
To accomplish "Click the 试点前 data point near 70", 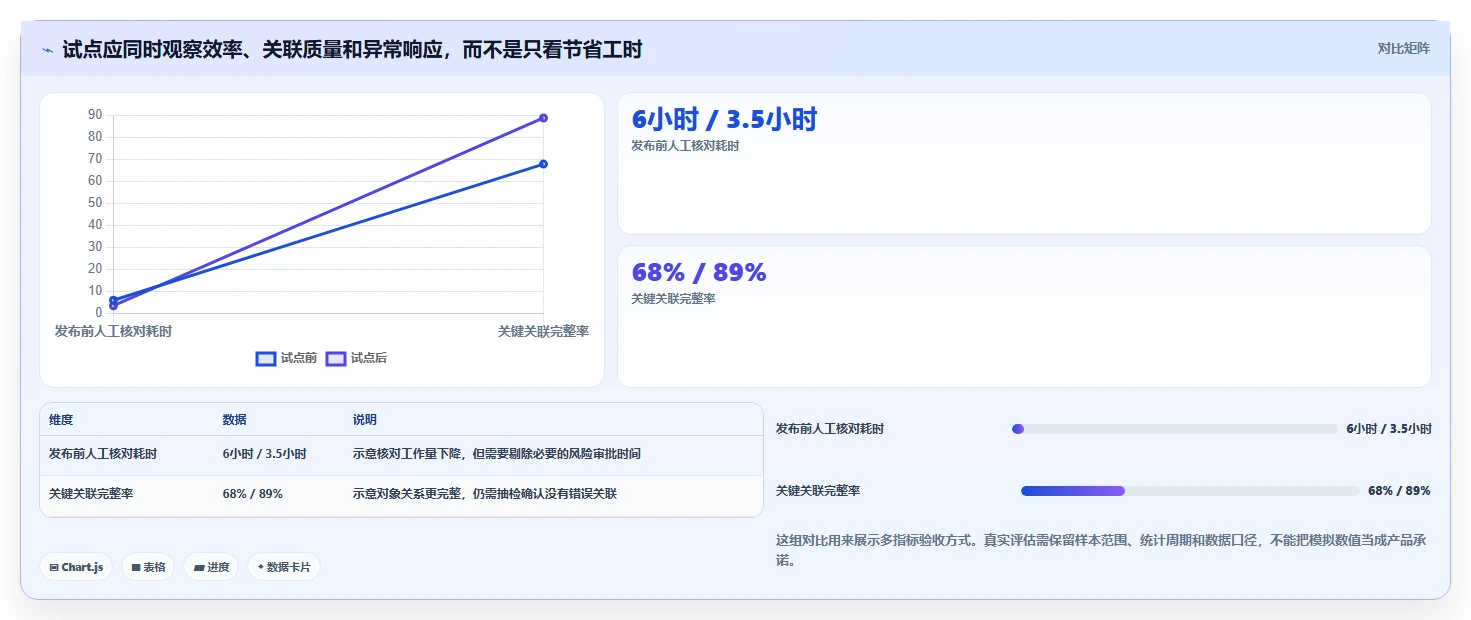I will (x=543, y=164).
